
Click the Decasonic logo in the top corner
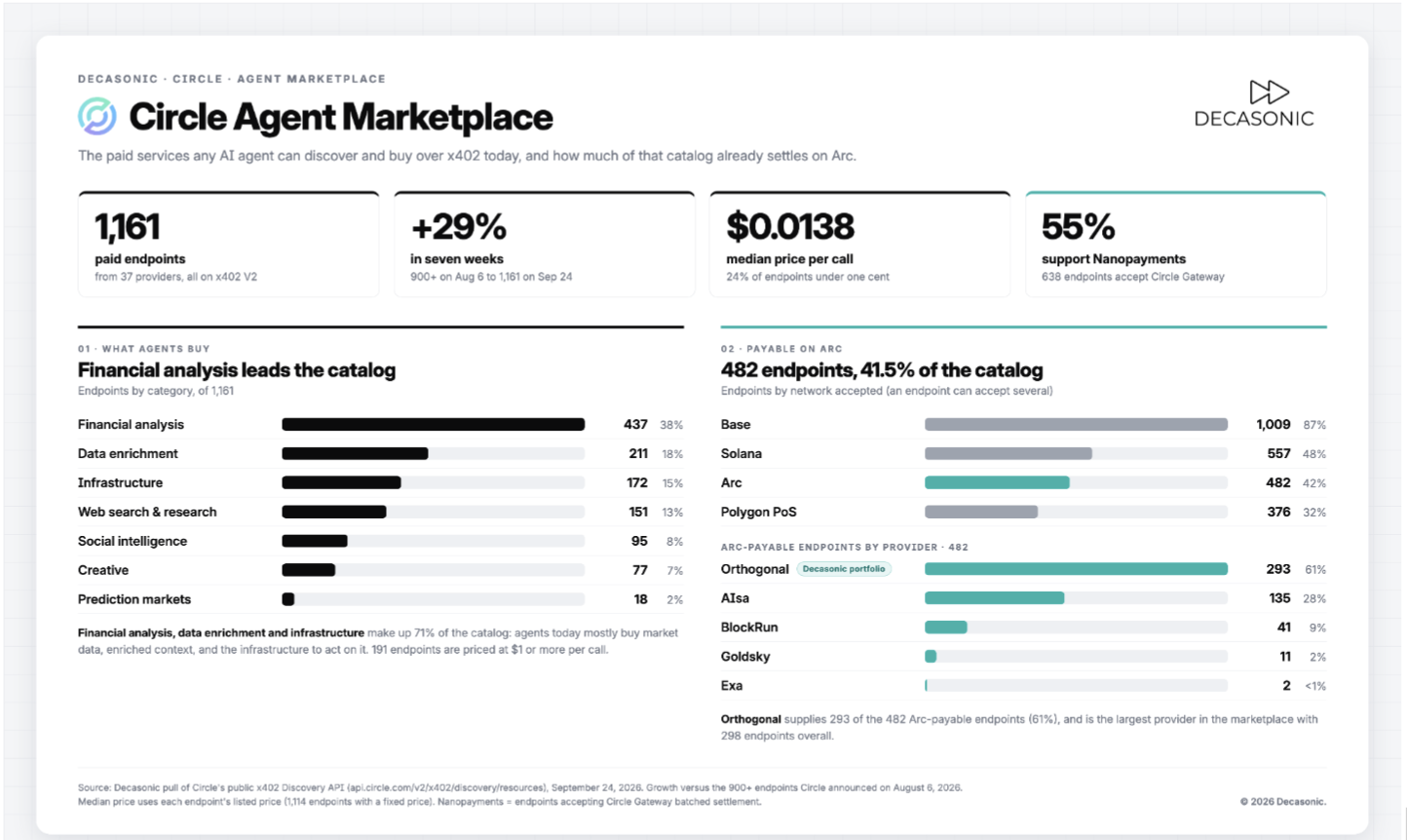(1254, 104)
